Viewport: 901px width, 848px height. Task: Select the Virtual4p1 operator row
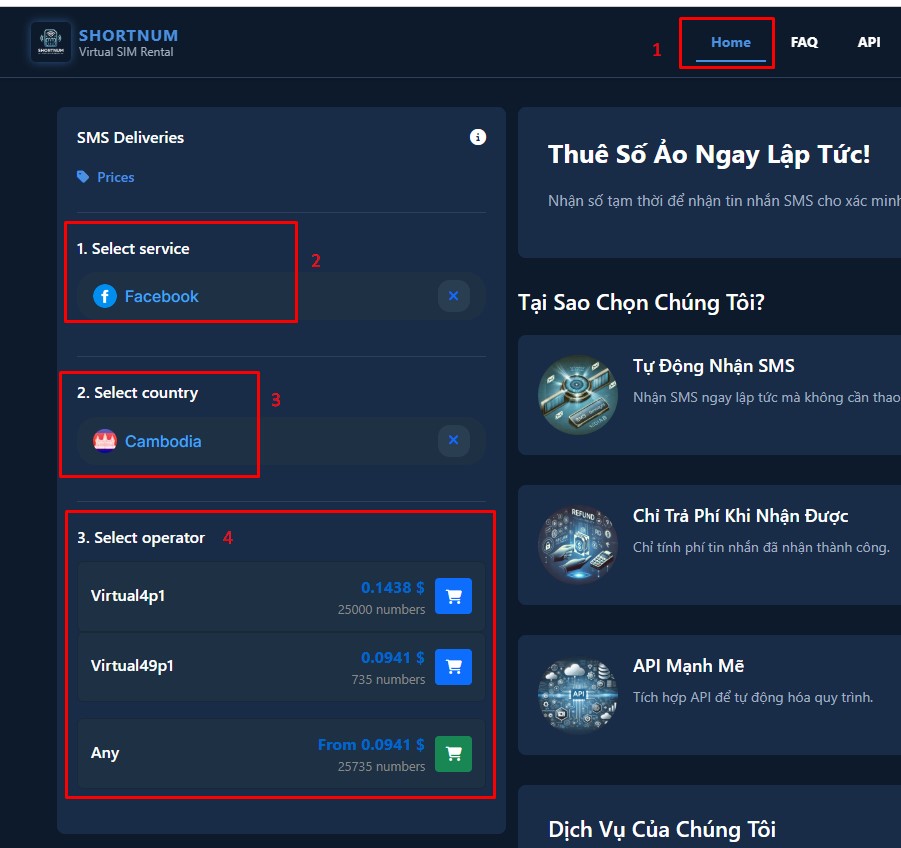tap(200, 596)
